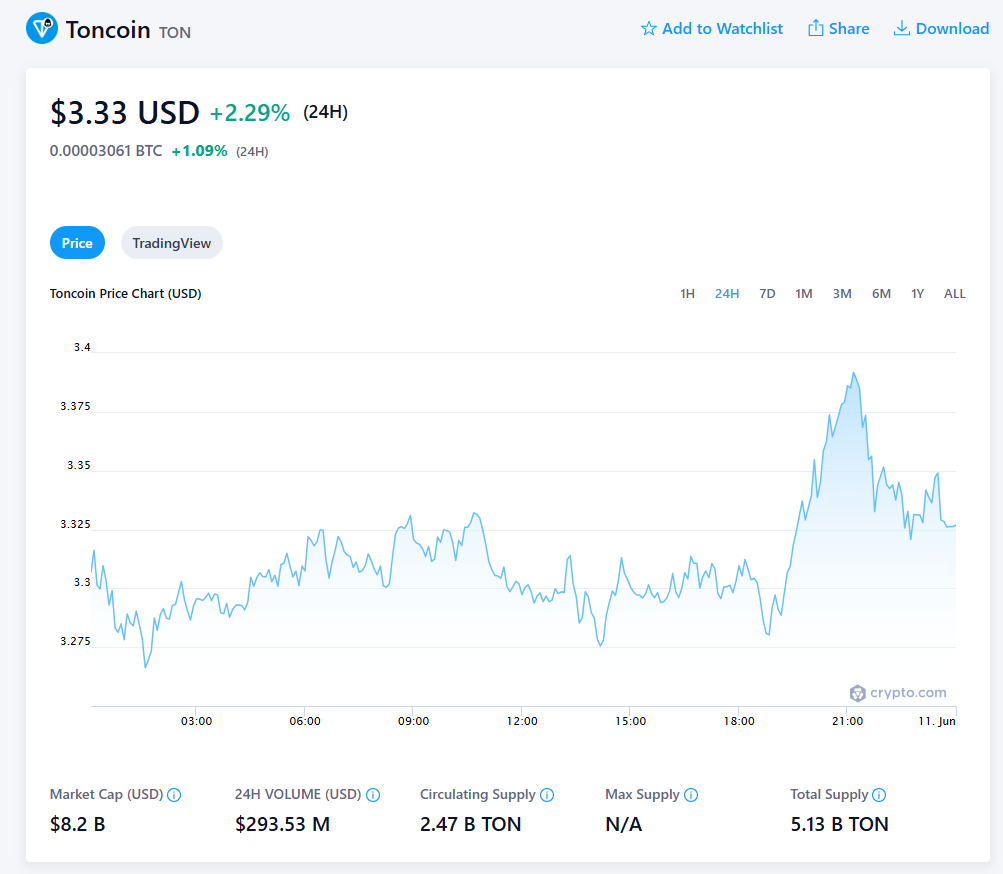Select the 3M time range
Screen dimensions: 1003x874
[x=842, y=294]
